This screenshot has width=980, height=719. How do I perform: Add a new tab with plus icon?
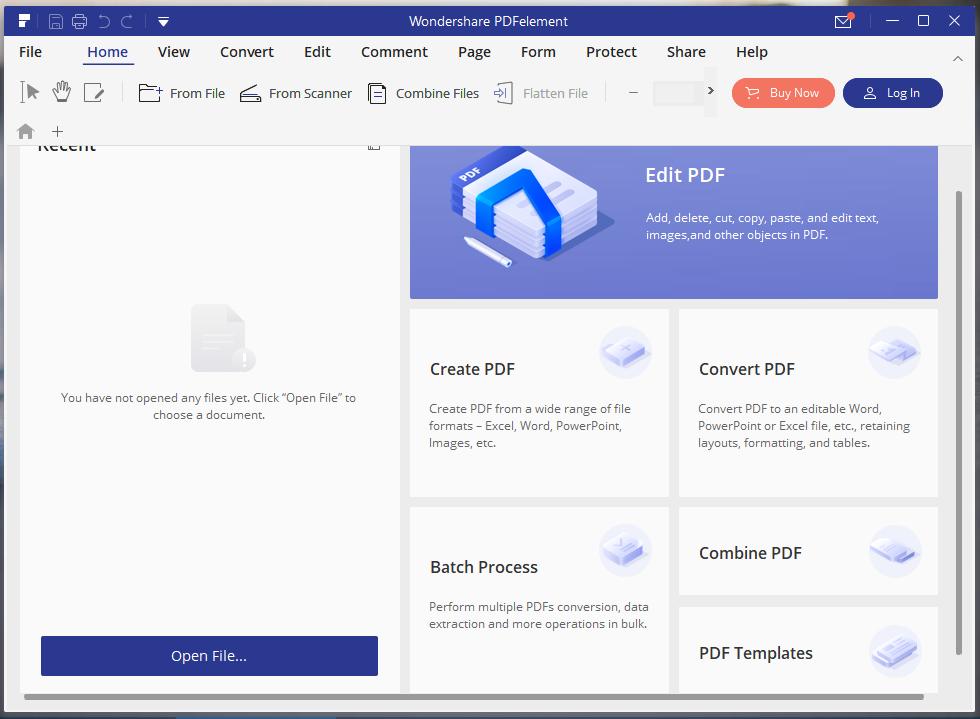(x=58, y=131)
